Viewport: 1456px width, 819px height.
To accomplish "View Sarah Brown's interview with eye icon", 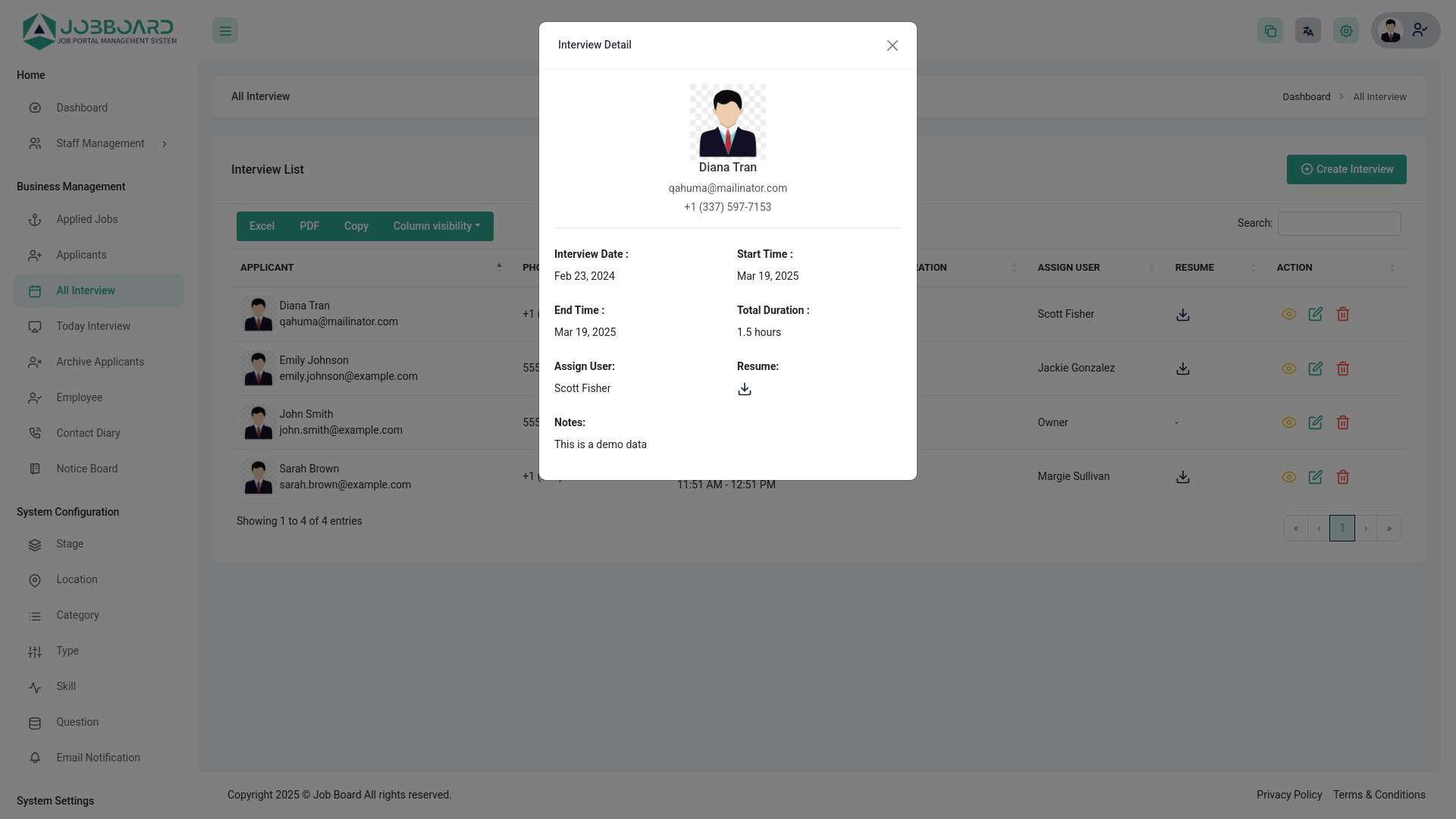I will click(1289, 477).
